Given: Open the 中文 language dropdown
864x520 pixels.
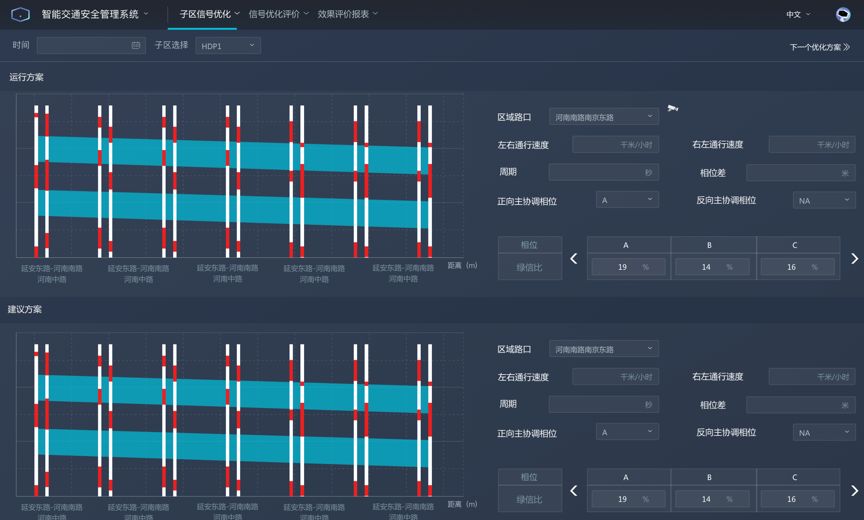Looking at the screenshot, I should (x=798, y=15).
